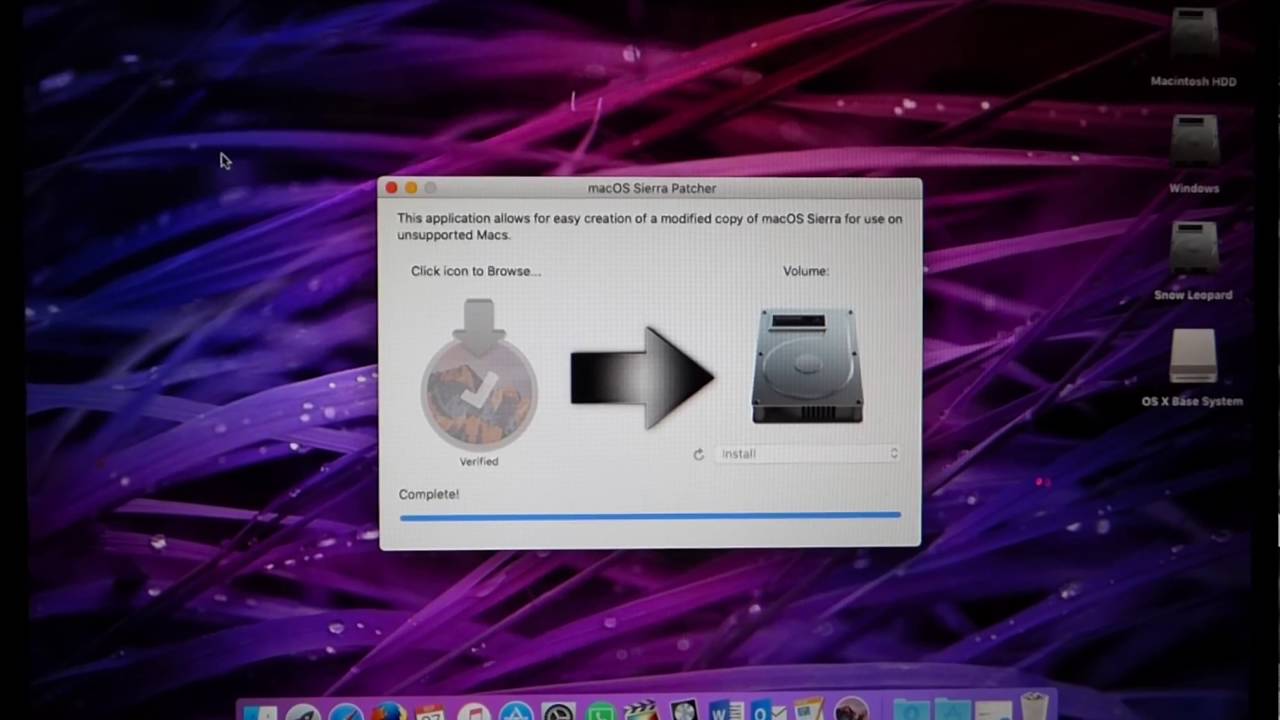Open the App Store from the Dock

(516, 711)
